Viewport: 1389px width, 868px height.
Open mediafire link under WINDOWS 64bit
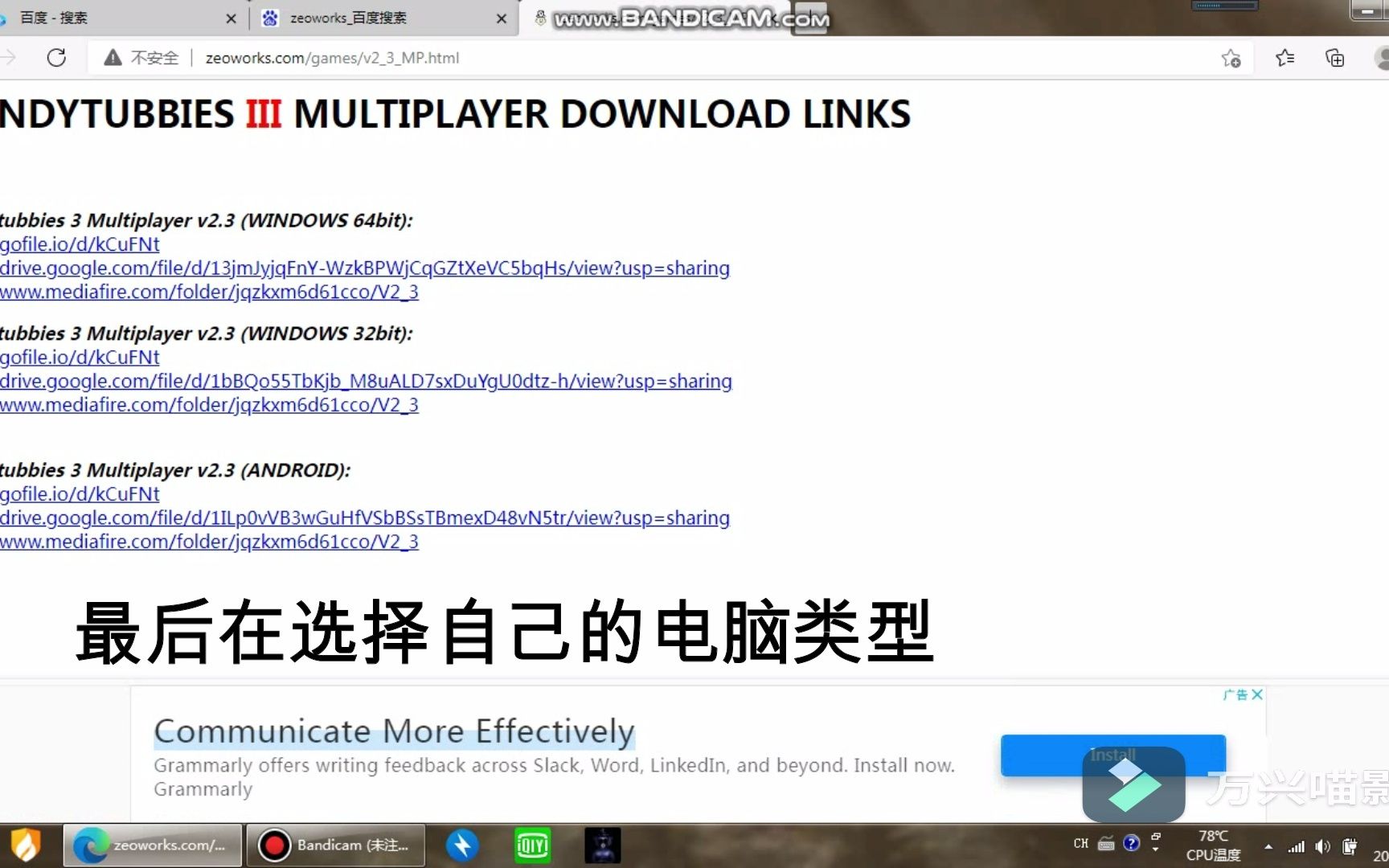[209, 292]
